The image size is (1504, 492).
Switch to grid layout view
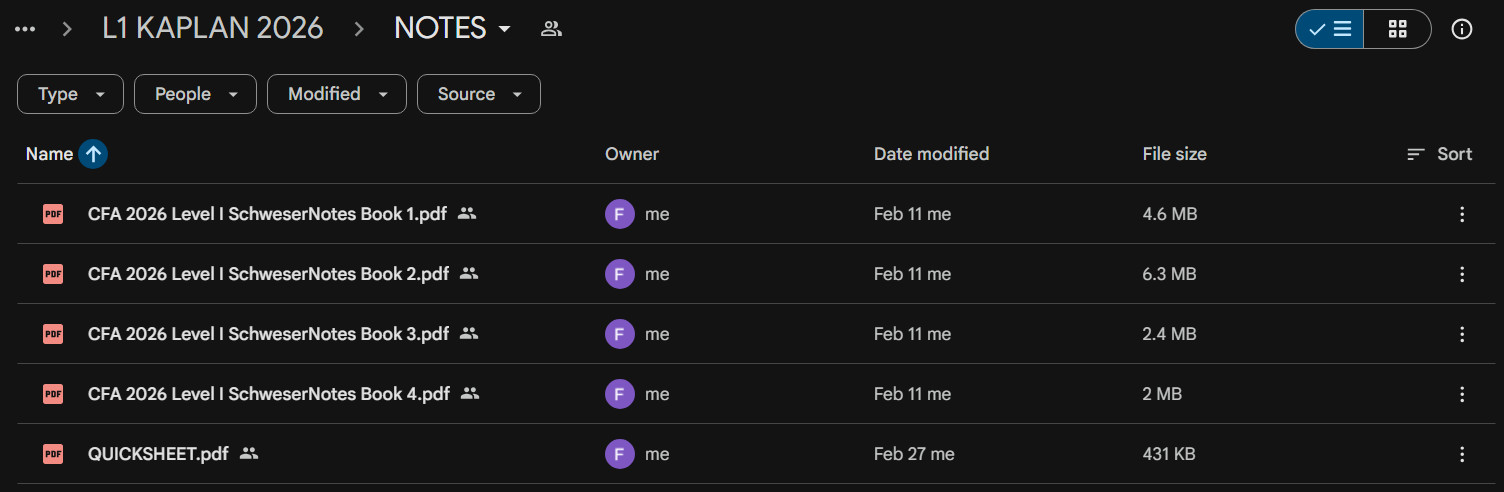click(x=1397, y=29)
